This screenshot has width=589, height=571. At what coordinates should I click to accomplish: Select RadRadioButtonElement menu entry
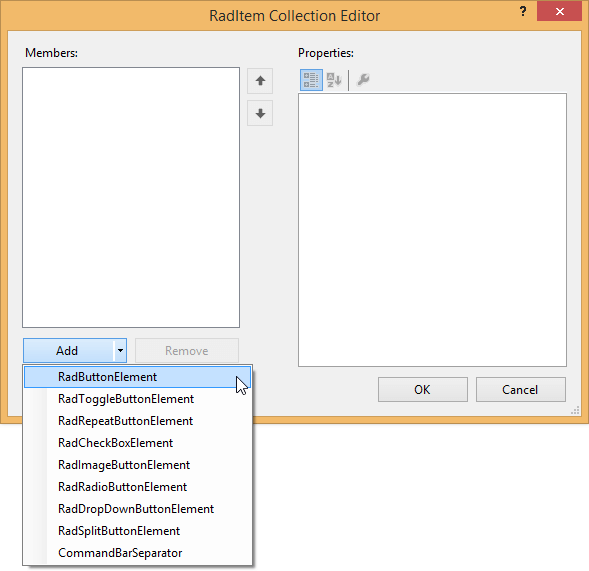click(137, 487)
